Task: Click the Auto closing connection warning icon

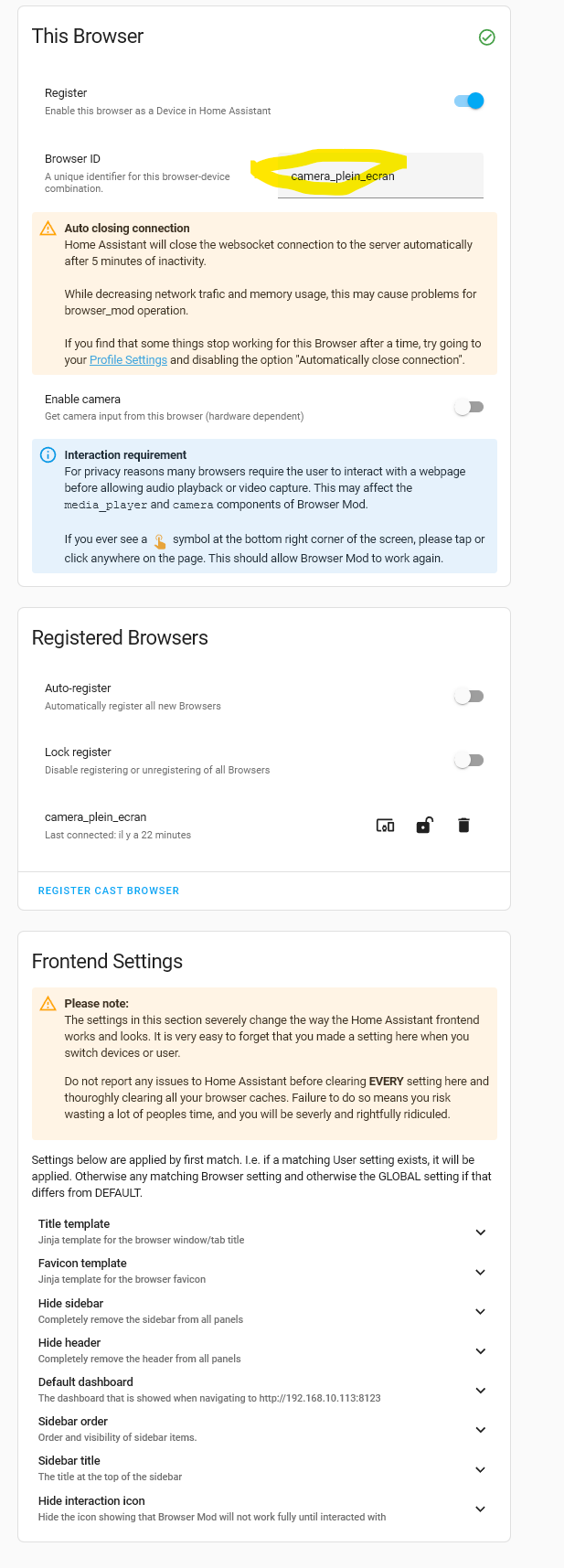Action: [48, 229]
